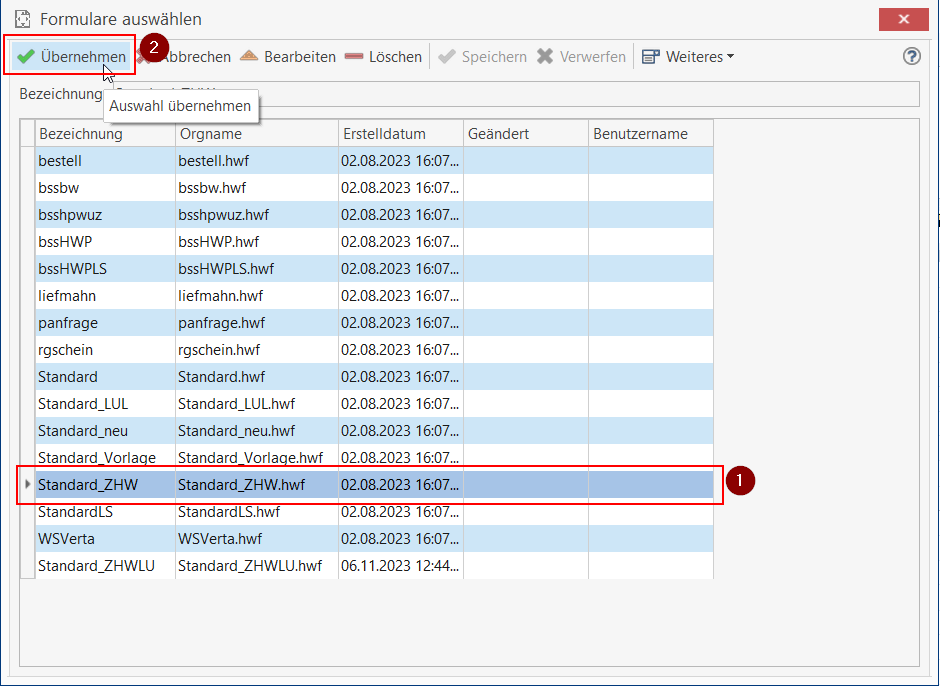940x686 pixels.
Task: Click the window icon in title bar
Action: (22, 19)
